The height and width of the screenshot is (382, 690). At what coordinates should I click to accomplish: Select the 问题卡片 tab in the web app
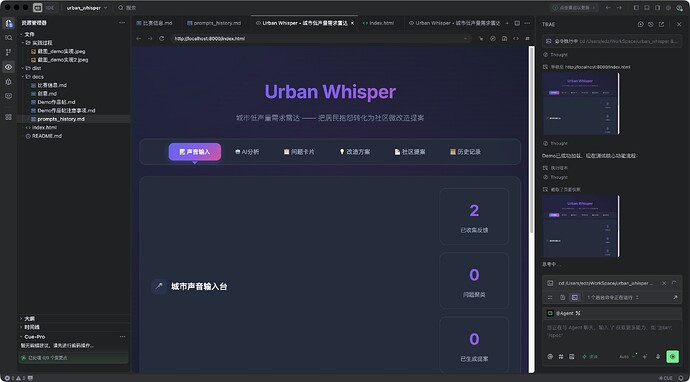click(x=299, y=152)
